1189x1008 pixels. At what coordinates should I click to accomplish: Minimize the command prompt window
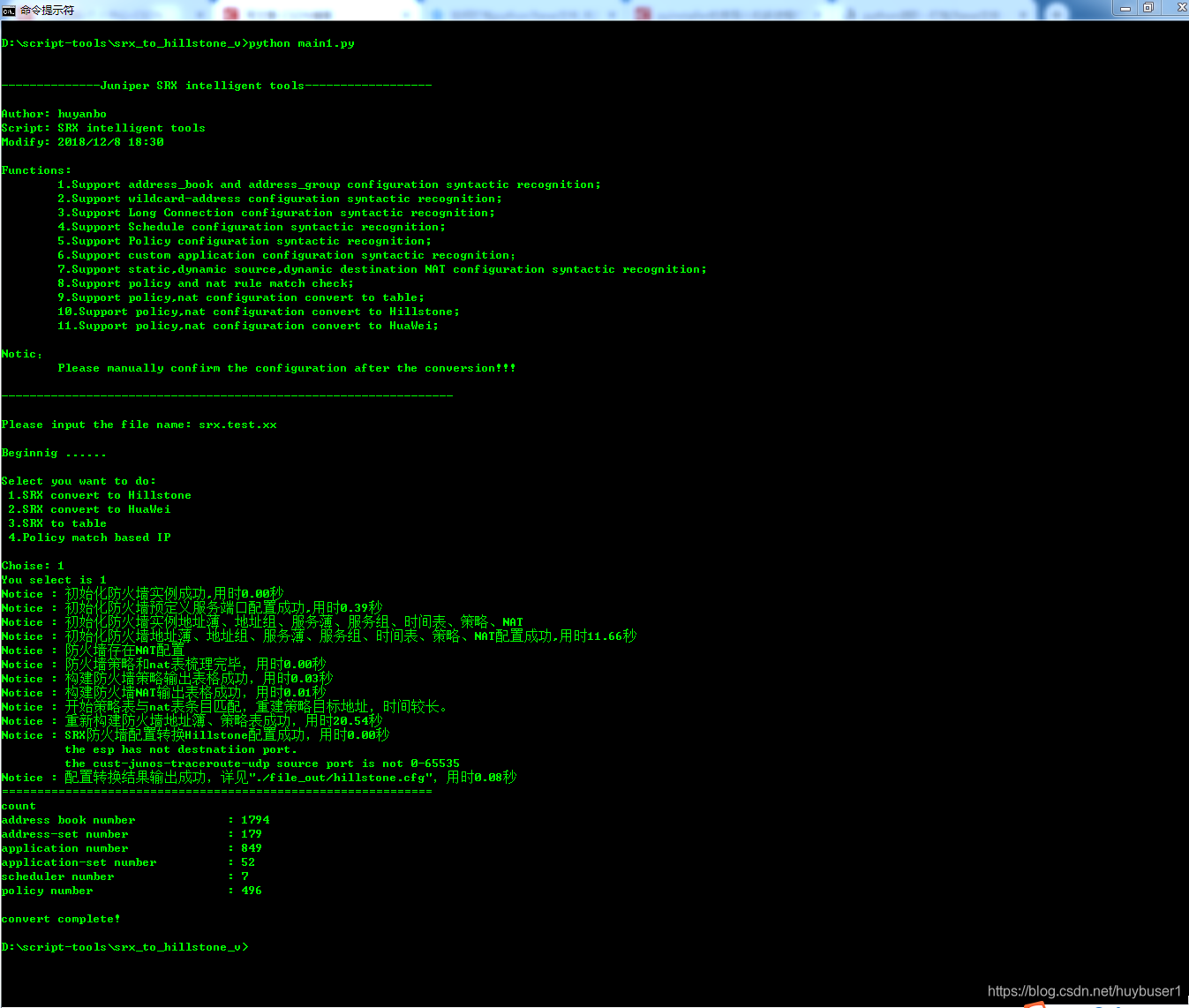(x=1125, y=8)
